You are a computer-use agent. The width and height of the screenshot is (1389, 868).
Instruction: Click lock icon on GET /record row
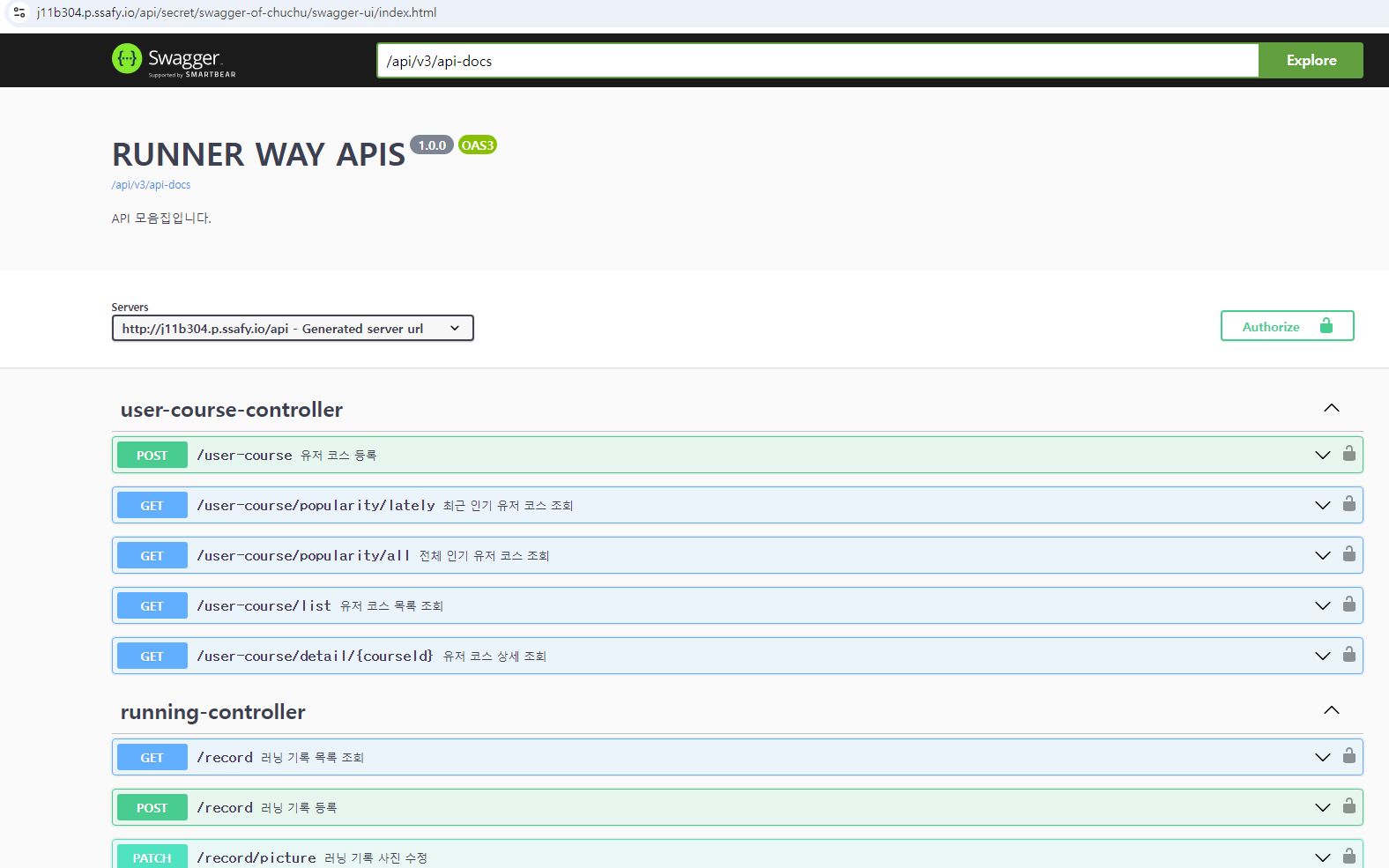coord(1348,756)
